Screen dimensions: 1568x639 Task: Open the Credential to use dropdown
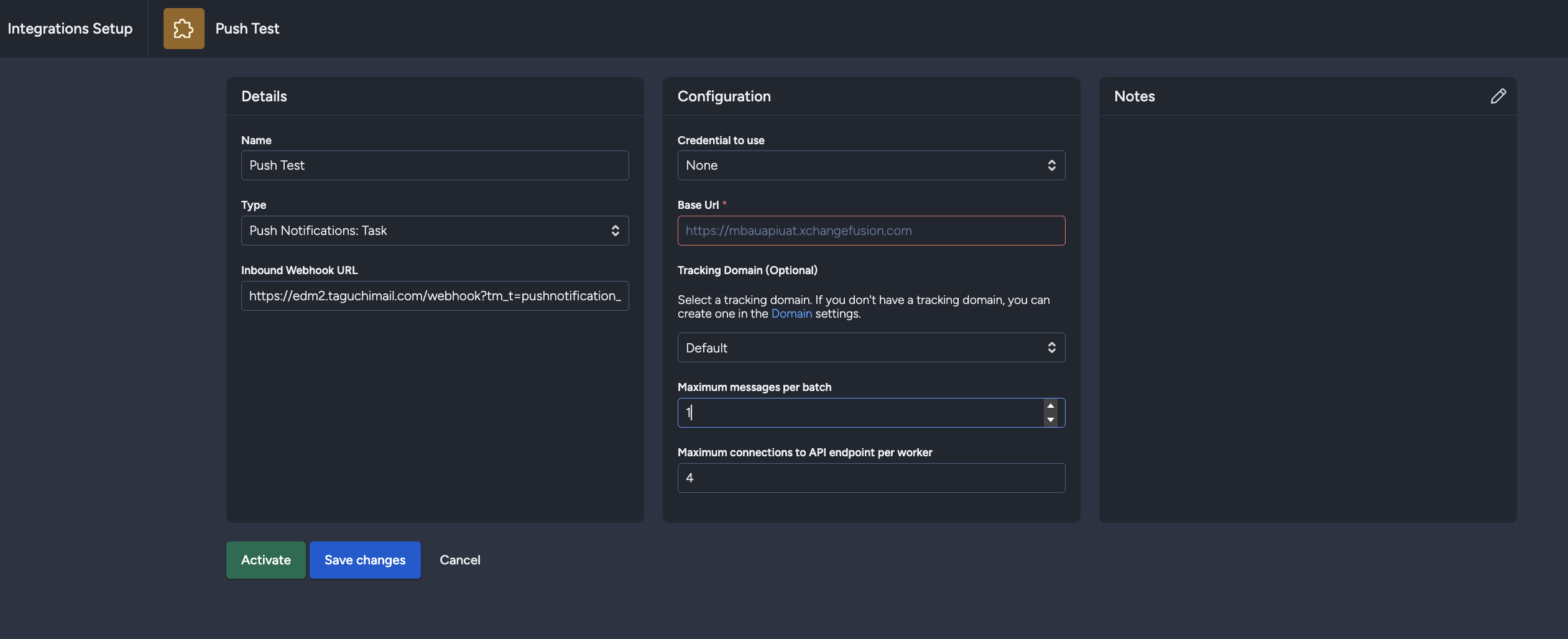click(870, 165)
